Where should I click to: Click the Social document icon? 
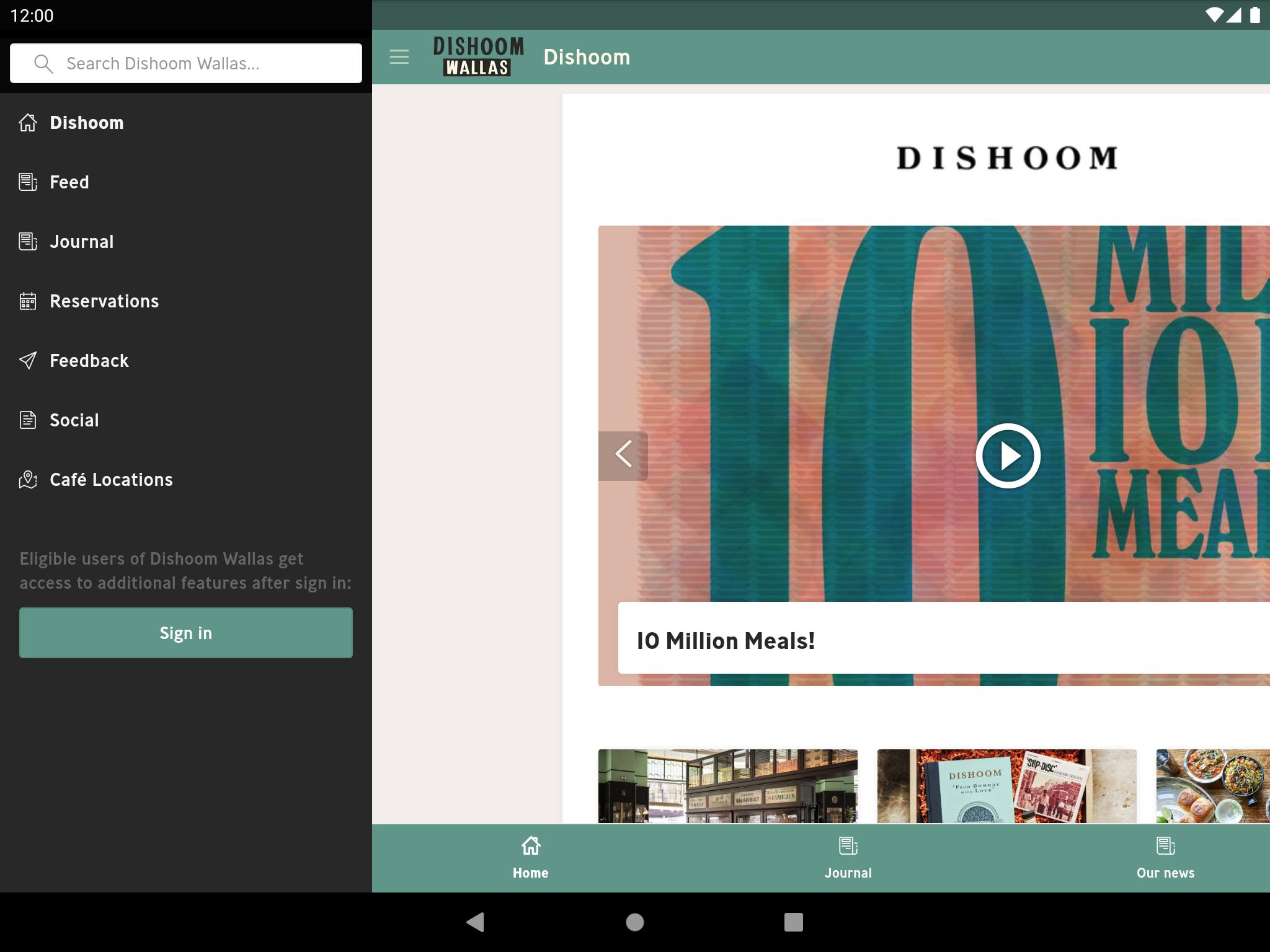click(28, 420)
